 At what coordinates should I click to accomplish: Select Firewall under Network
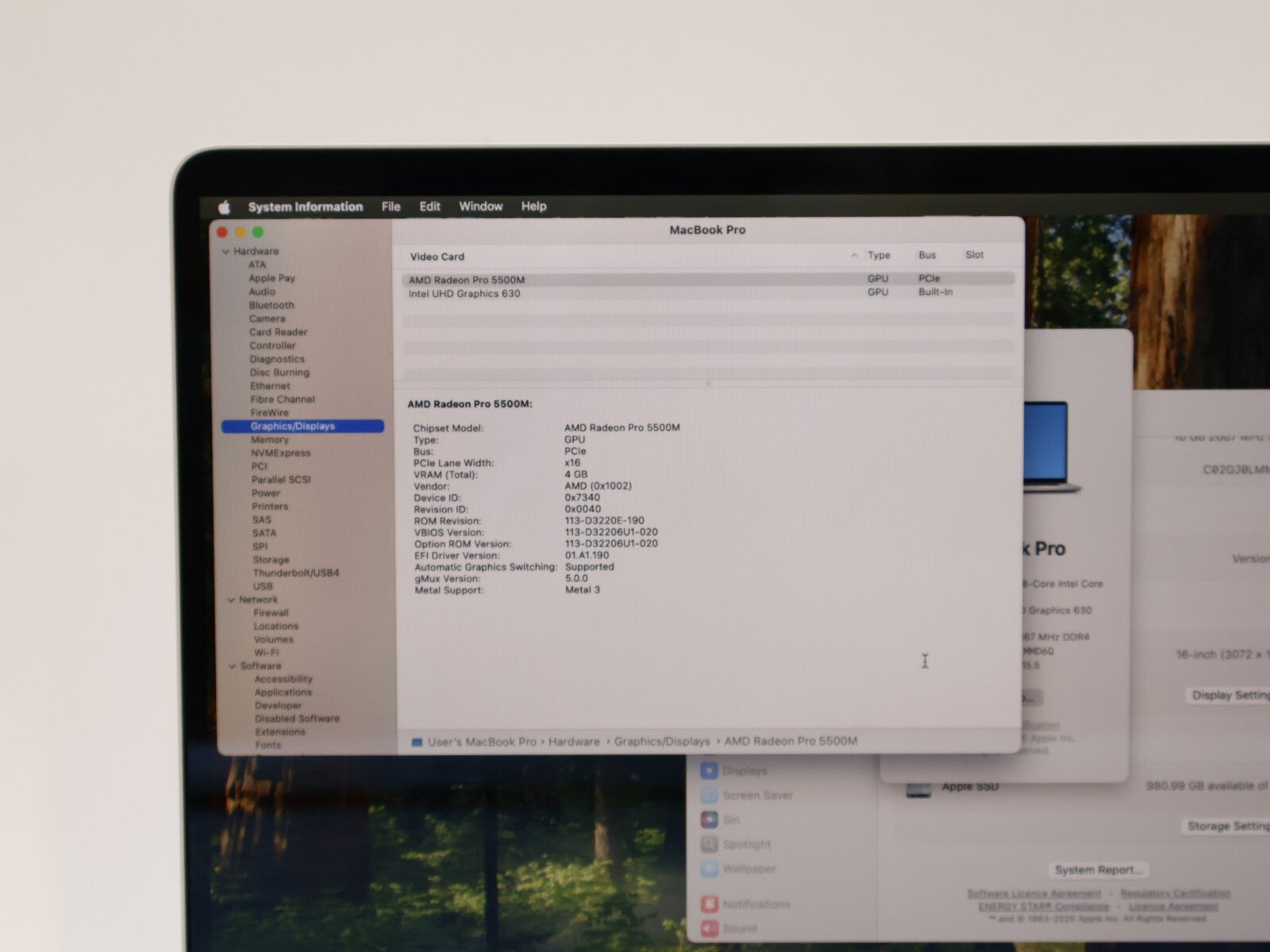[x=271, y=613]
